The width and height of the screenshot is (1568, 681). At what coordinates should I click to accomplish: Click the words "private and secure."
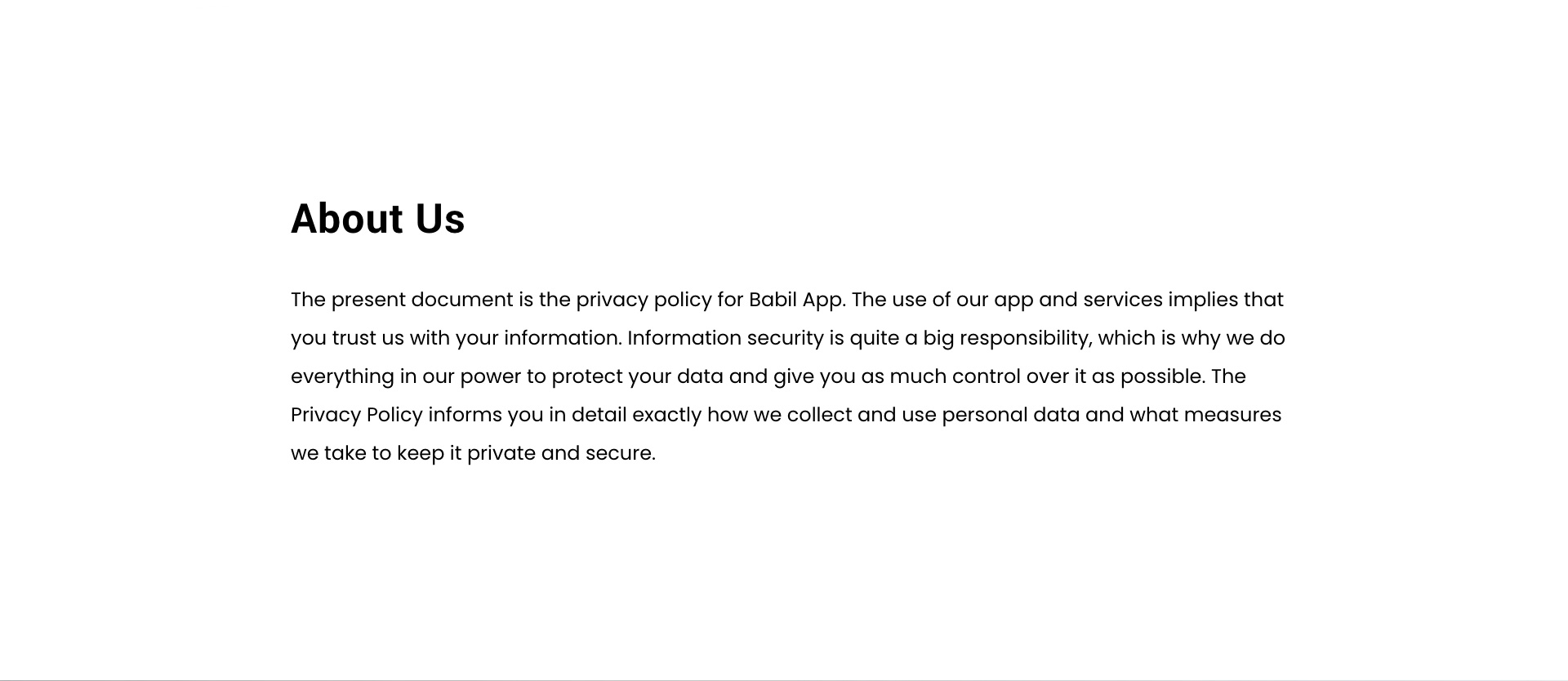click(x=561, y=453)
